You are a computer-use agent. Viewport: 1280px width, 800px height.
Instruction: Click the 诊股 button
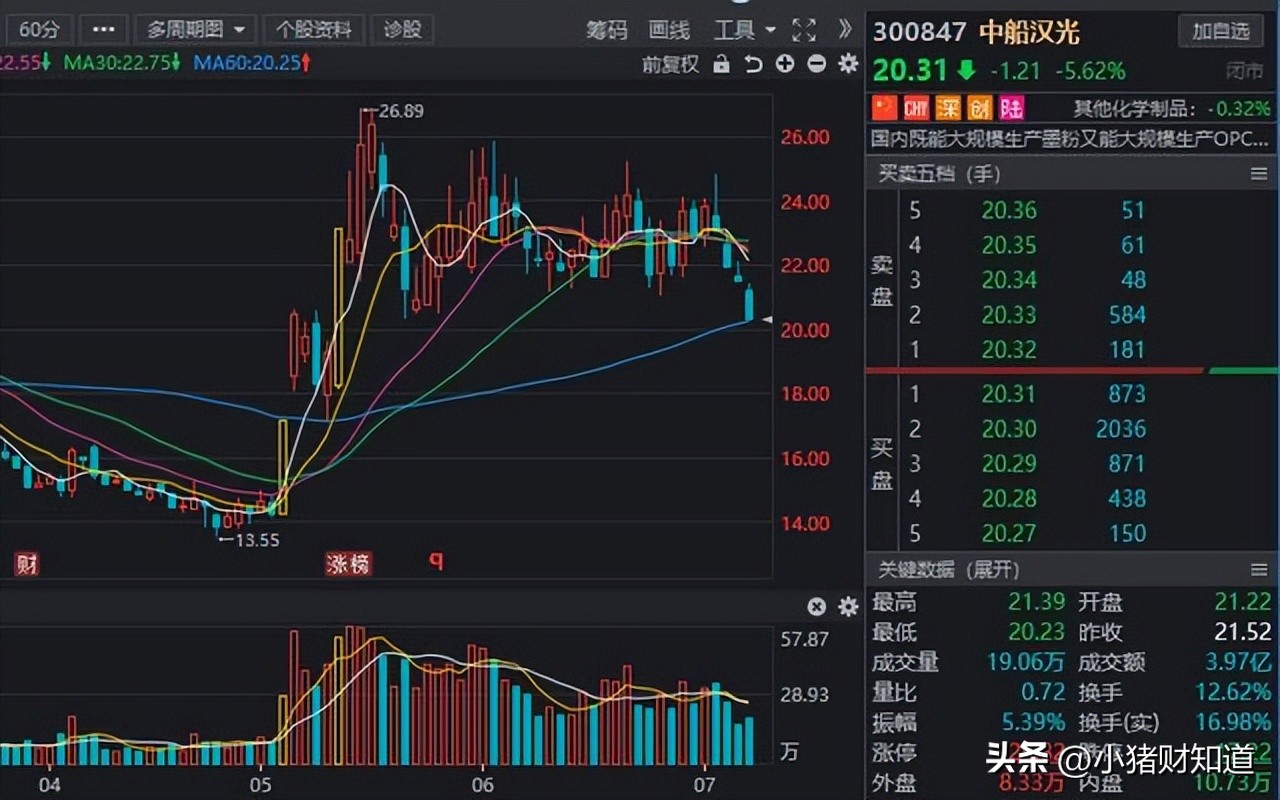399,29
